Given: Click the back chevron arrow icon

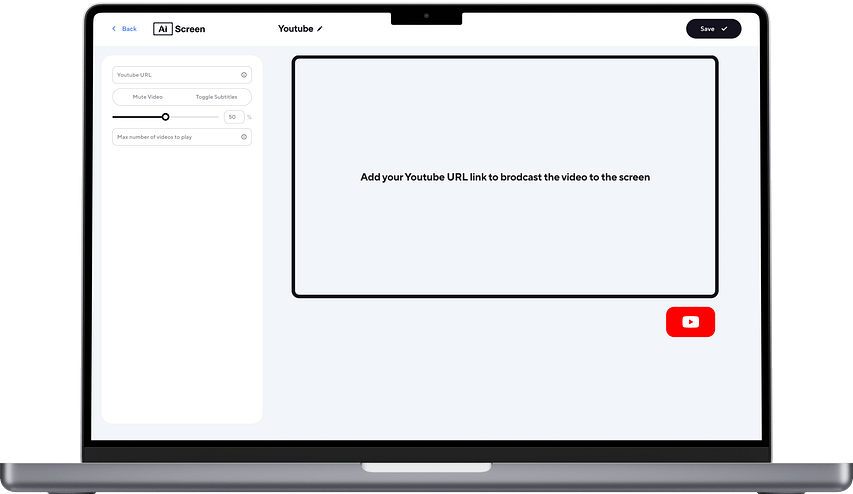Looking at the screenshot, I should click(x=114, y=29).
